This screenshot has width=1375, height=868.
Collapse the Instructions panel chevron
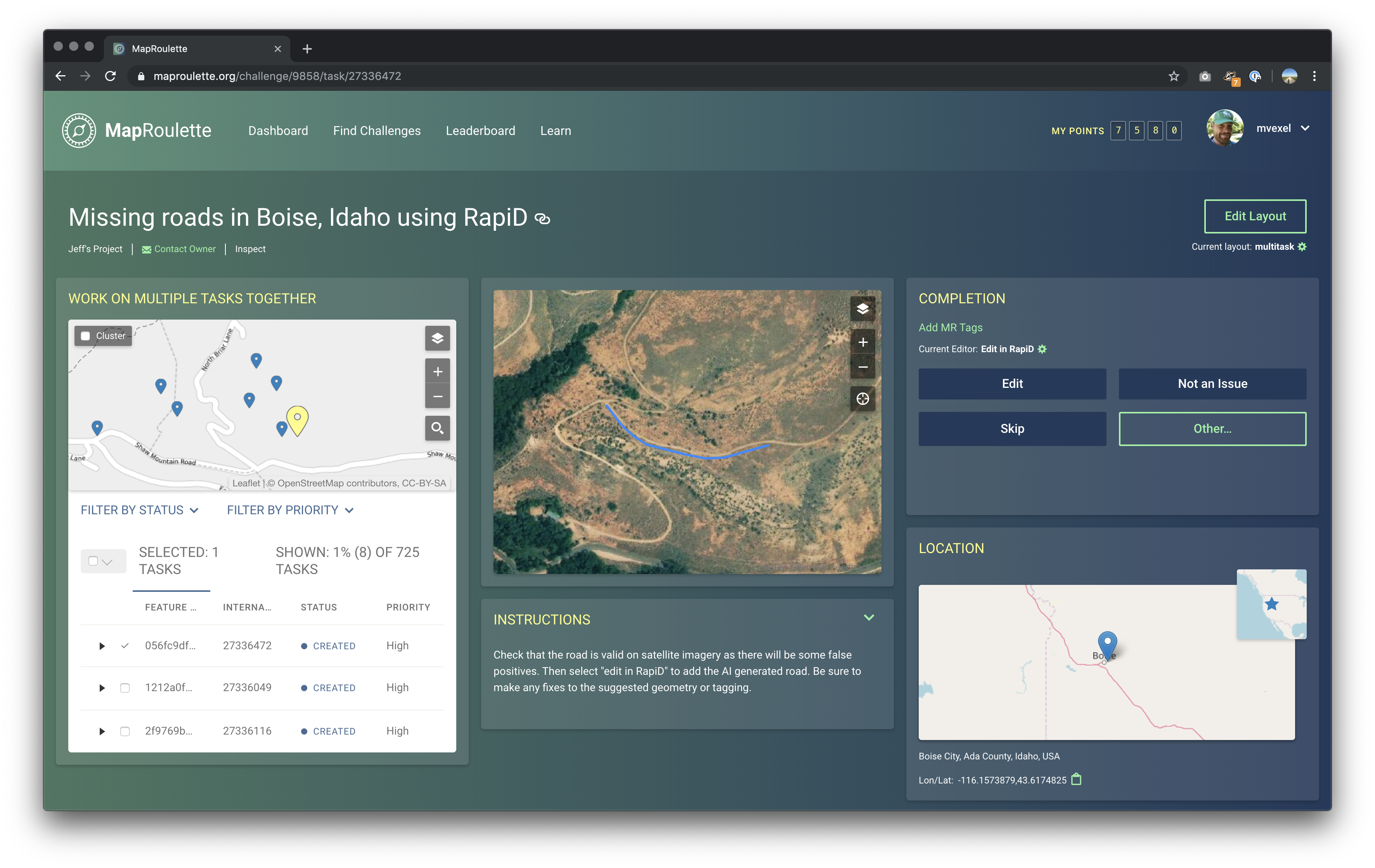tap(869, 617)
